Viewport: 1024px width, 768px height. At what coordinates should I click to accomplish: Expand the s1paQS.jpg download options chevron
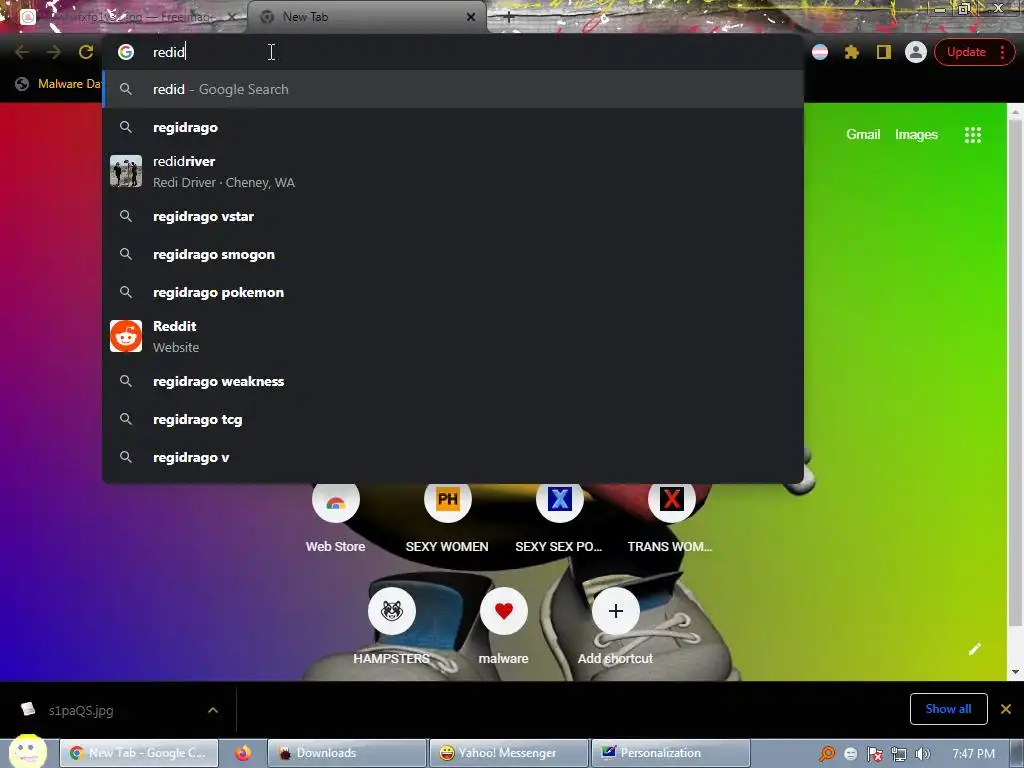click(x=213, y=710)
